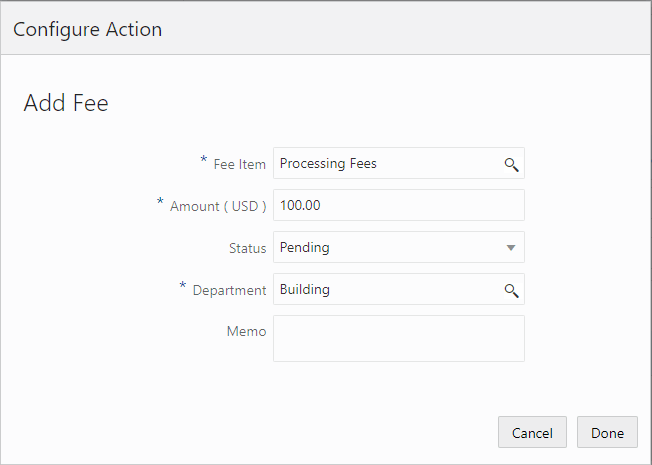This screenshot has width=652, height=465.
Task: Click the required asterisk beside Amount
Action: [x=160, y=203]
